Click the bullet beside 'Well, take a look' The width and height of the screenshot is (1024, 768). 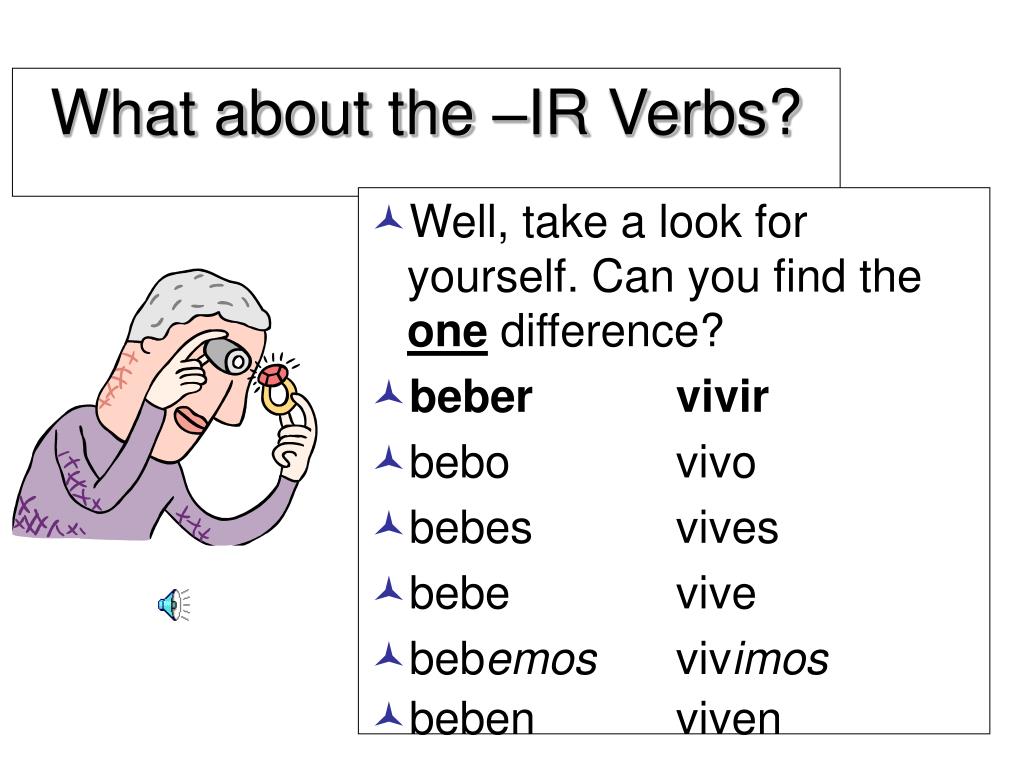click(389, 218)
